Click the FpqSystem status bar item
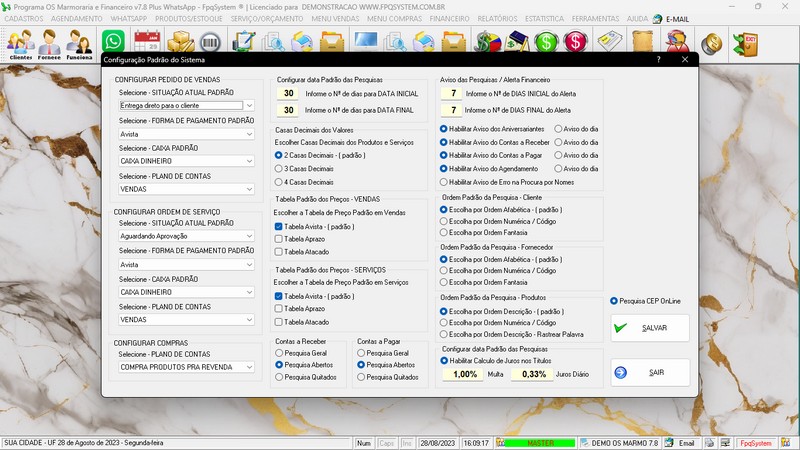The height and width of the screenshot is (450, 800). pyautogui.click(x=756, y=443)
